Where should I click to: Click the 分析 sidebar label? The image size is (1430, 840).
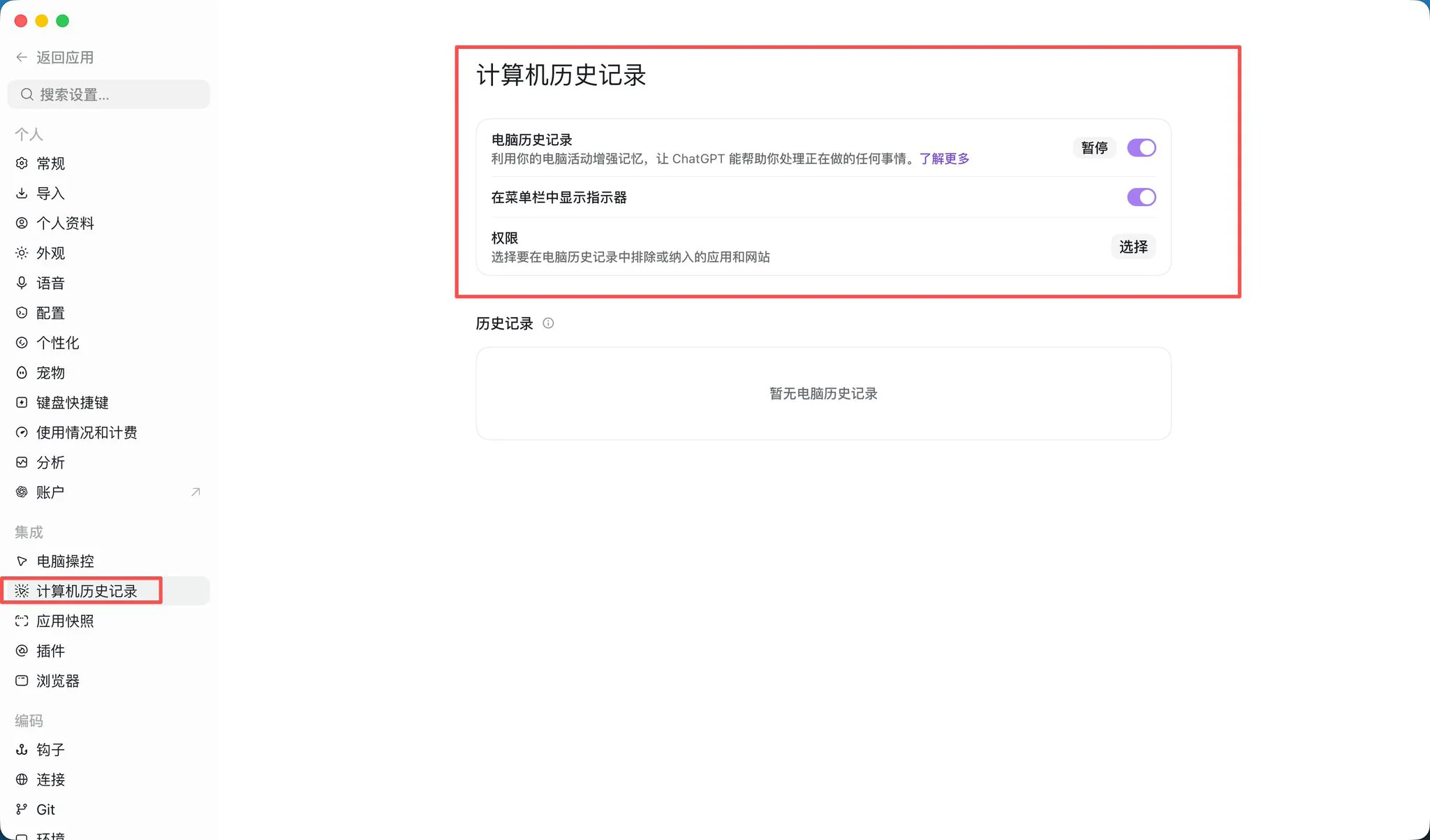[50, 462]
